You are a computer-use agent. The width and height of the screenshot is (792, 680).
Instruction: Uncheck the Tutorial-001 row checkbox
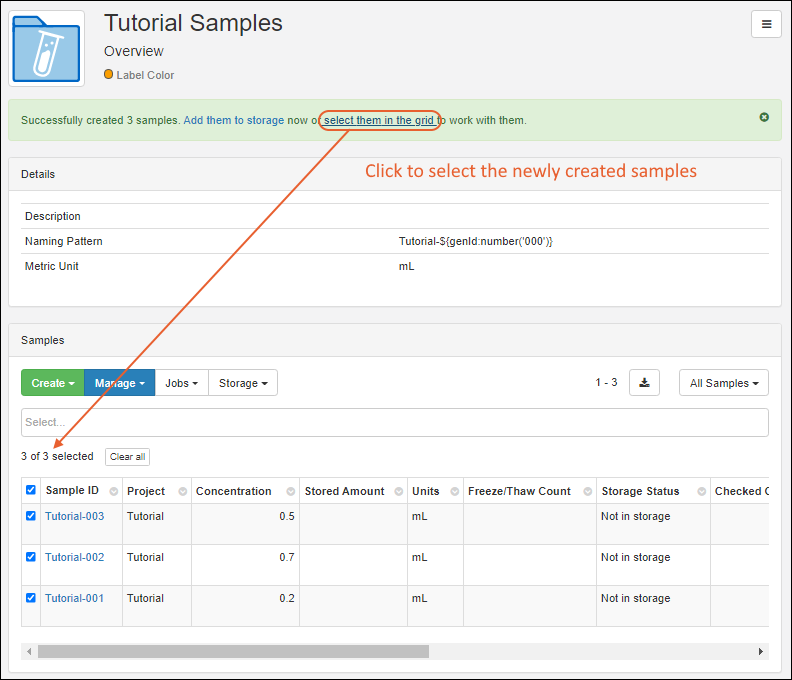click(x=30, y=598)
